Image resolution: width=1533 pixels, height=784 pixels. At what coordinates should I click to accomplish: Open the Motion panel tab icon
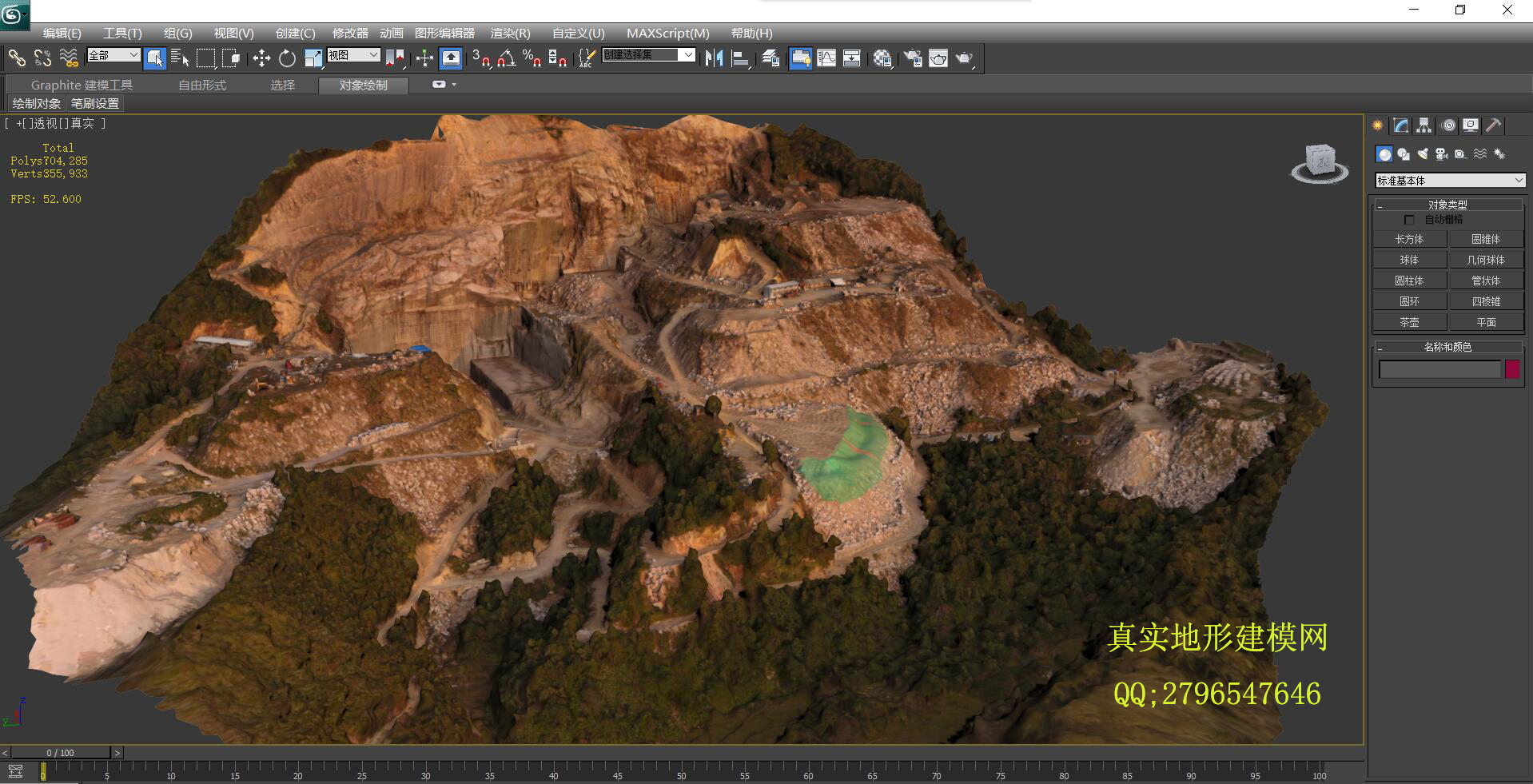tap(1447, 125)
